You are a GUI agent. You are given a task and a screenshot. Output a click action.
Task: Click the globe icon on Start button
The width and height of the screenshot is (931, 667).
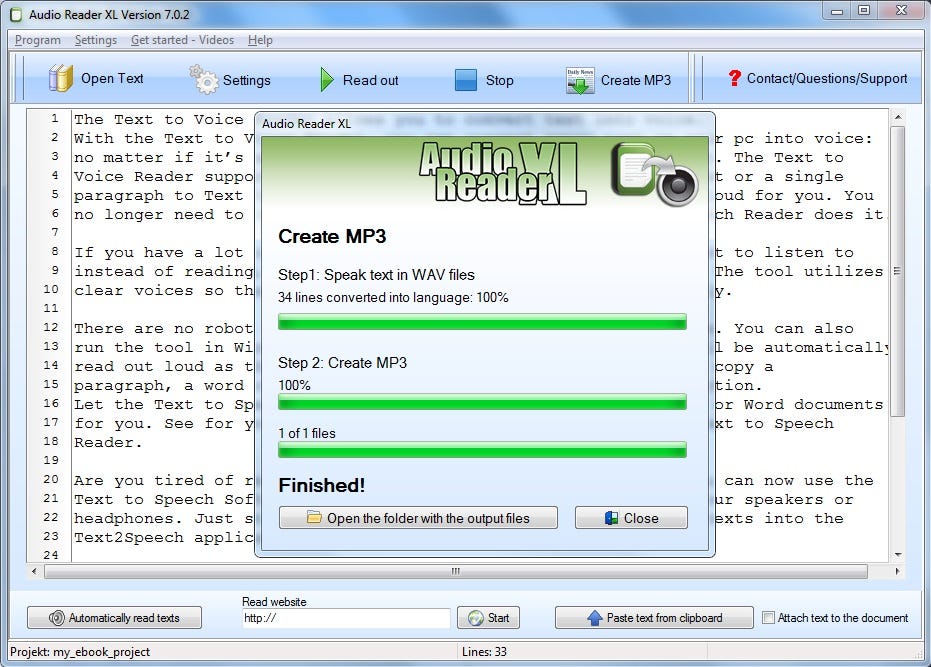[476, 618]
